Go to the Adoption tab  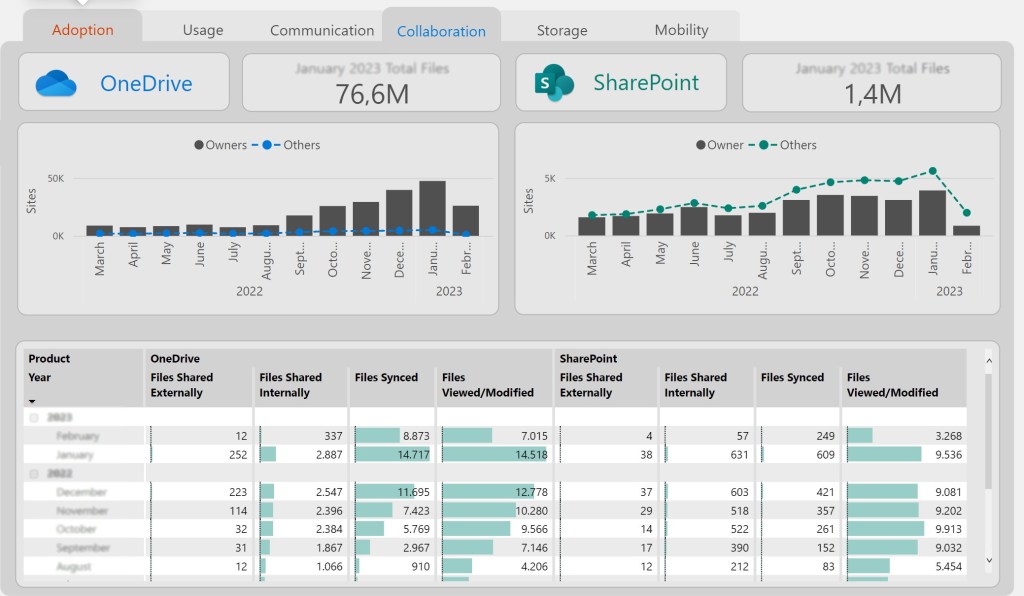[83, 30]
